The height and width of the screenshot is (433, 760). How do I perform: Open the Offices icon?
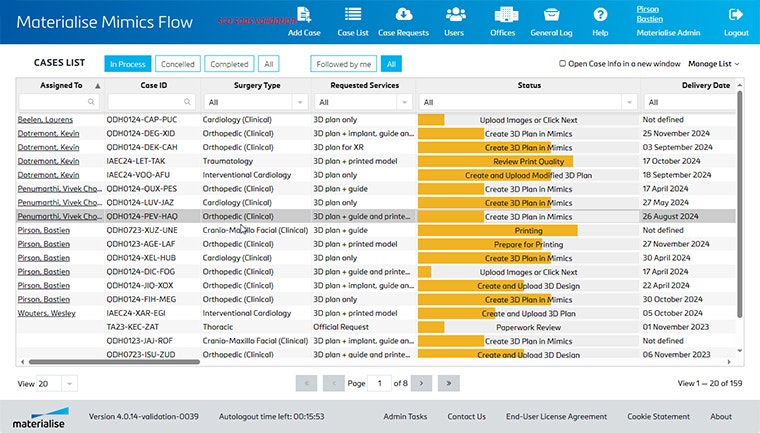tap(502, 15)
